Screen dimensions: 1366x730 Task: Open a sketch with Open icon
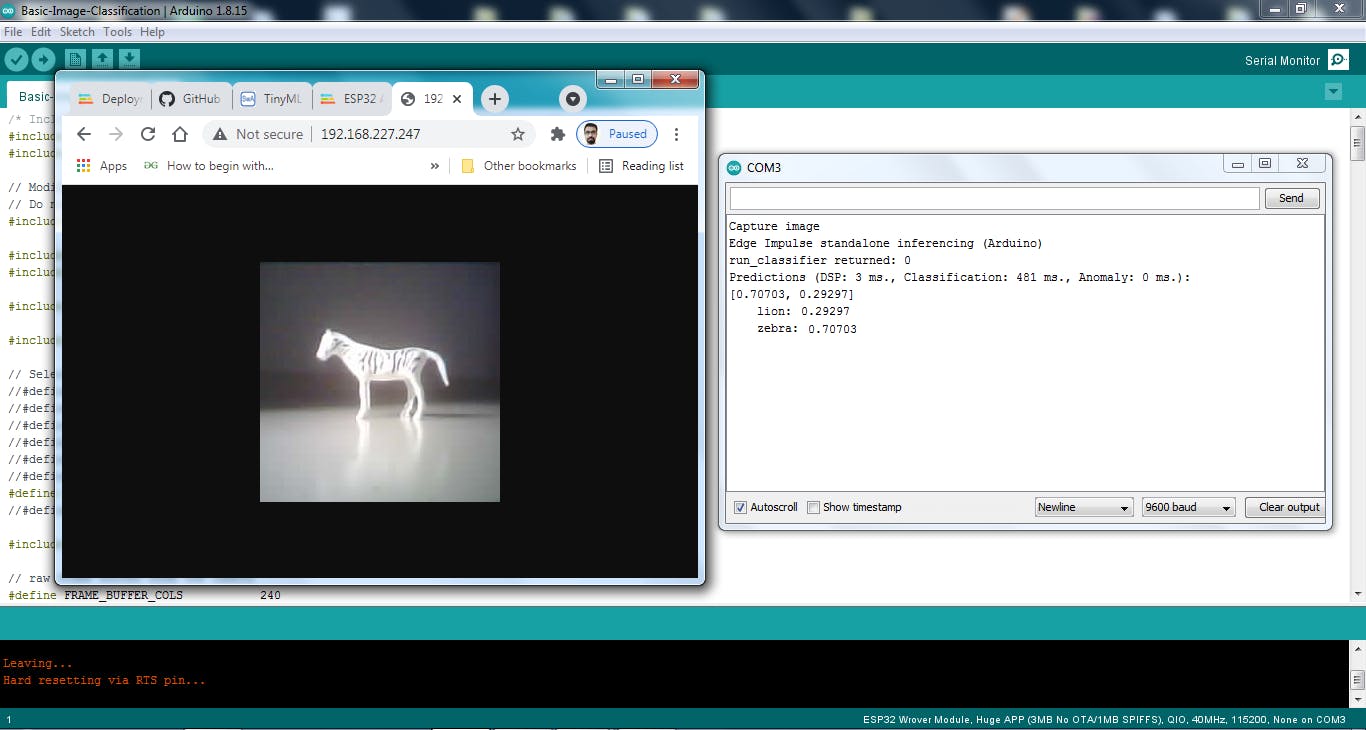[x=103, y=59]
